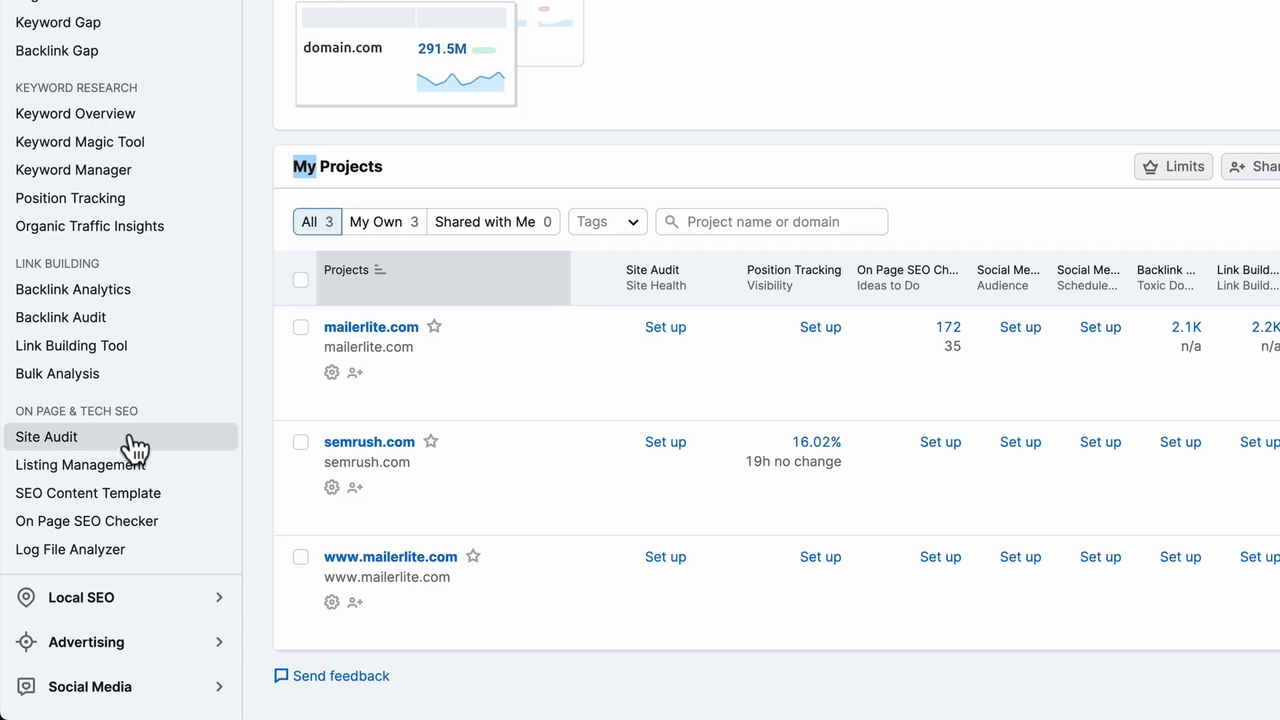
Task: Click the project name or domain search field
Action: point(771,222)
